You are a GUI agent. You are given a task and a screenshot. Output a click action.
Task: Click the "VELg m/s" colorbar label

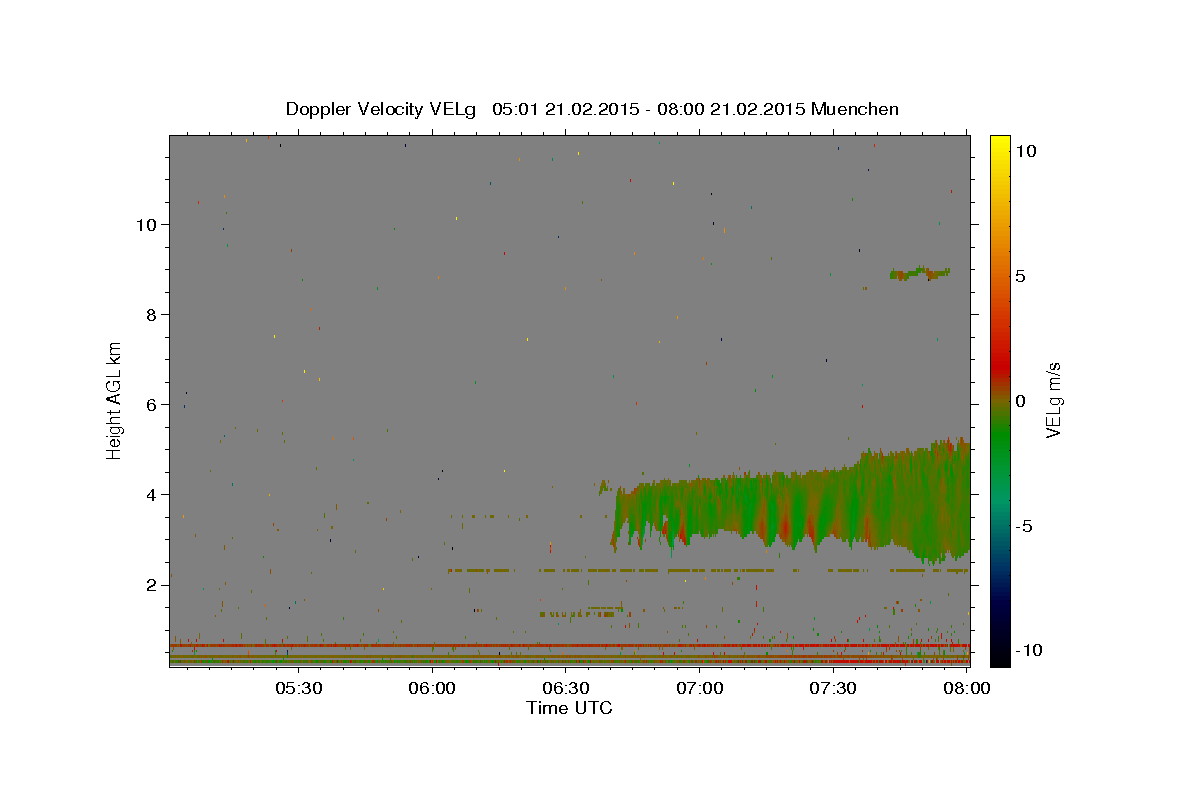pos(1053,400)
